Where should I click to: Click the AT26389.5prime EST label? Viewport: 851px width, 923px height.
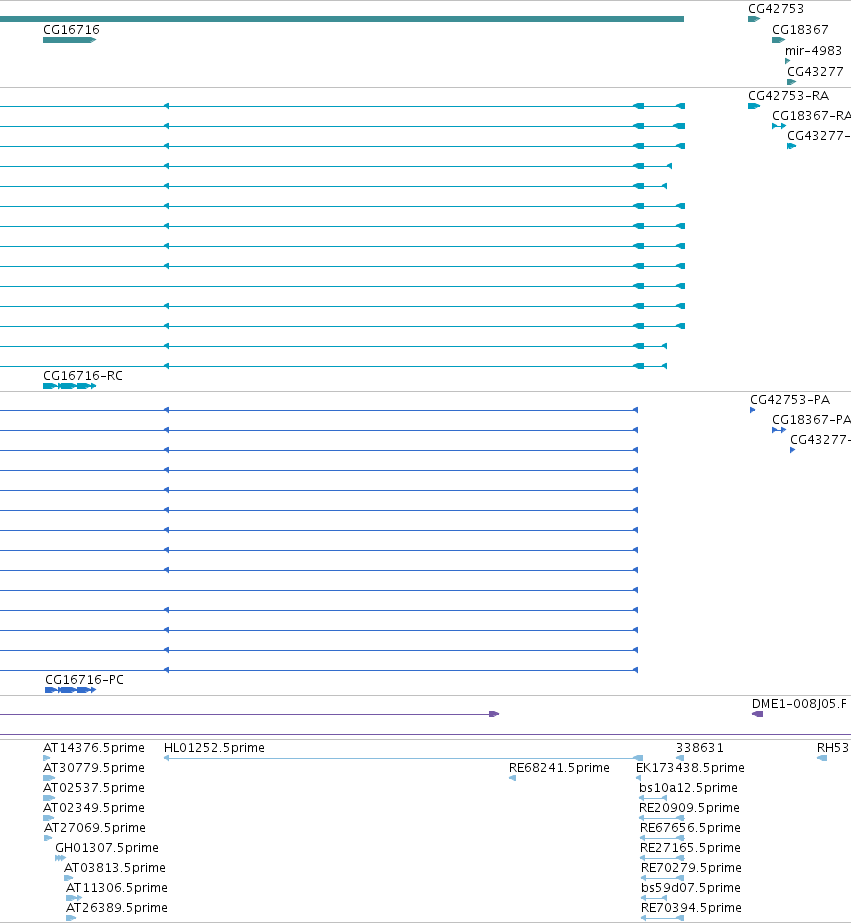(x=117, y=908)
